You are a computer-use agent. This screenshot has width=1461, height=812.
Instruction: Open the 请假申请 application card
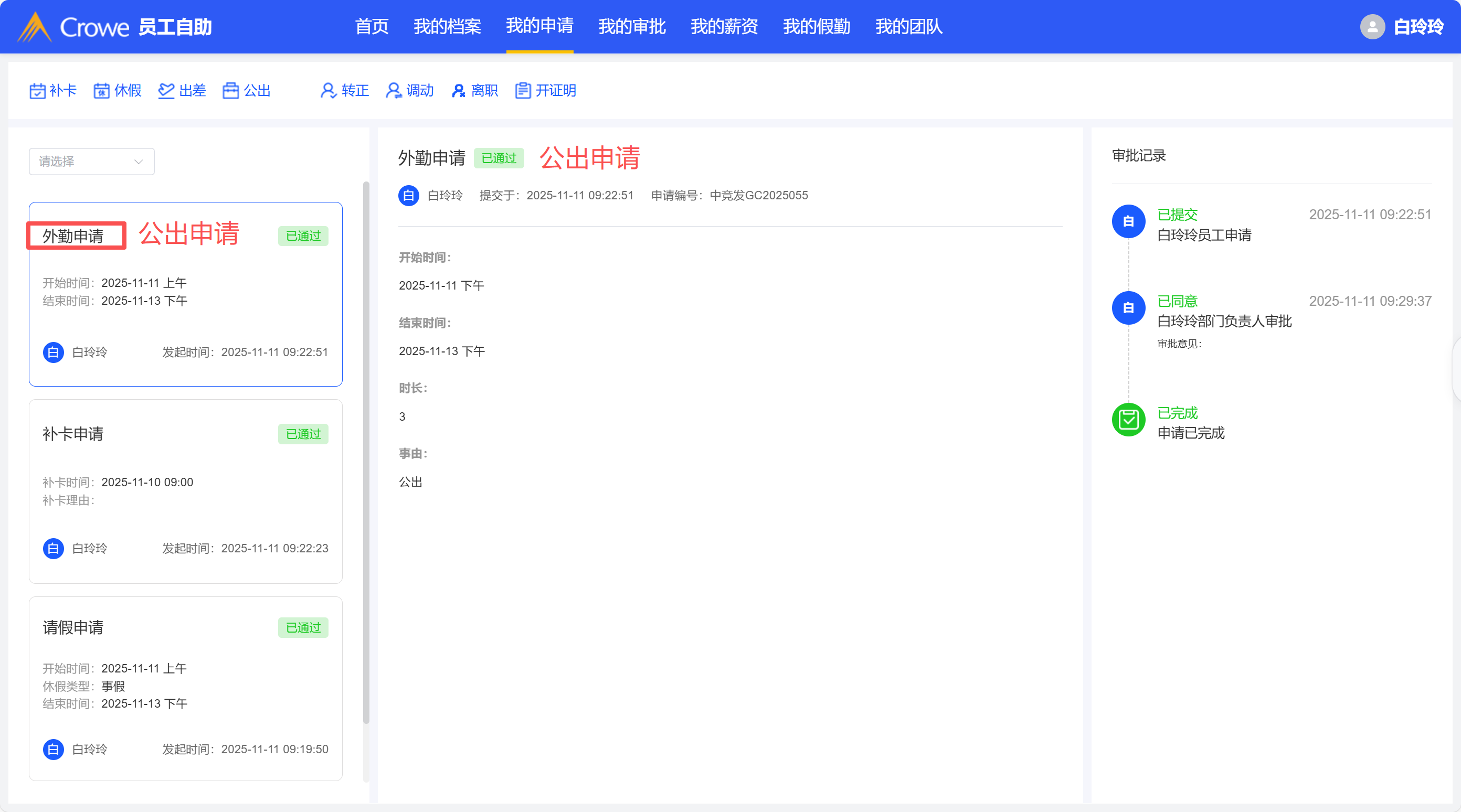(185, 688)
